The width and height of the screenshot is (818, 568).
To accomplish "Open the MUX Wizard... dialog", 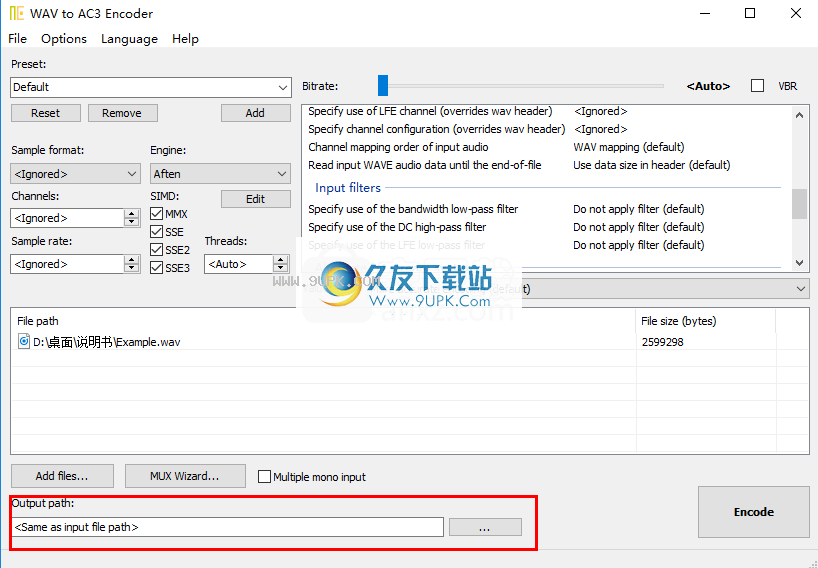I will pyautogui.click(x=185, y=476).
